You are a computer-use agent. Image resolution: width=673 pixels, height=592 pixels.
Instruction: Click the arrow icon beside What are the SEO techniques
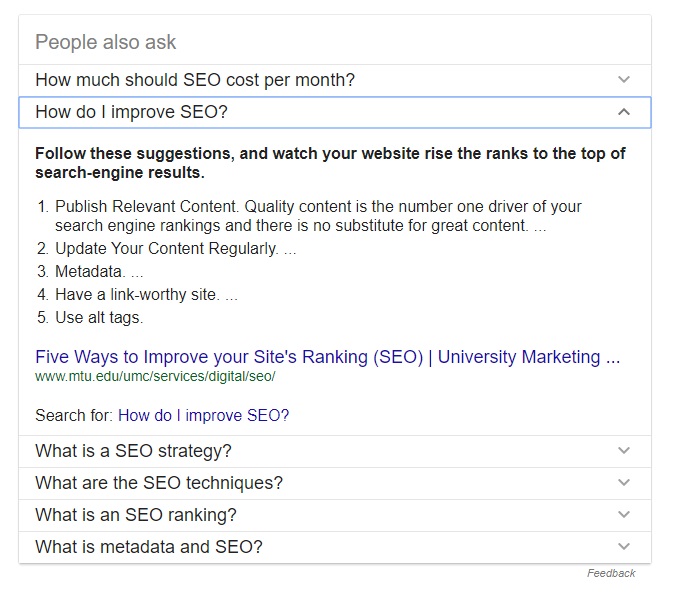click(624, 483)
